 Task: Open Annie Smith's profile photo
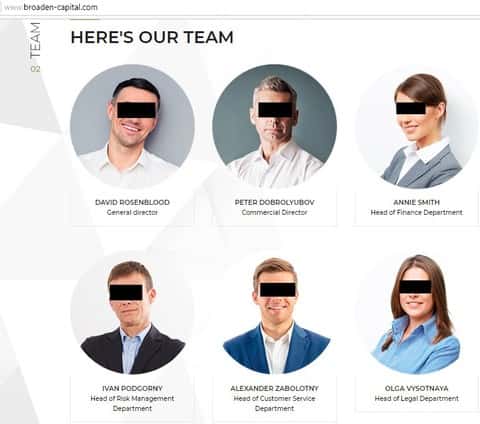[x=417, y=127]
